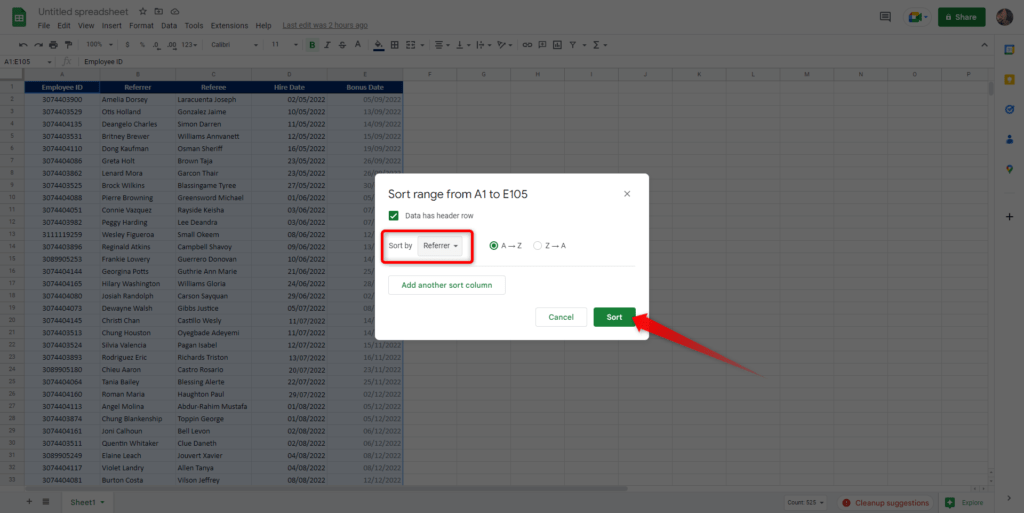This screenshot has height=513, width=1024.
Task: Click the Sort button
Action: click(615, 317)
